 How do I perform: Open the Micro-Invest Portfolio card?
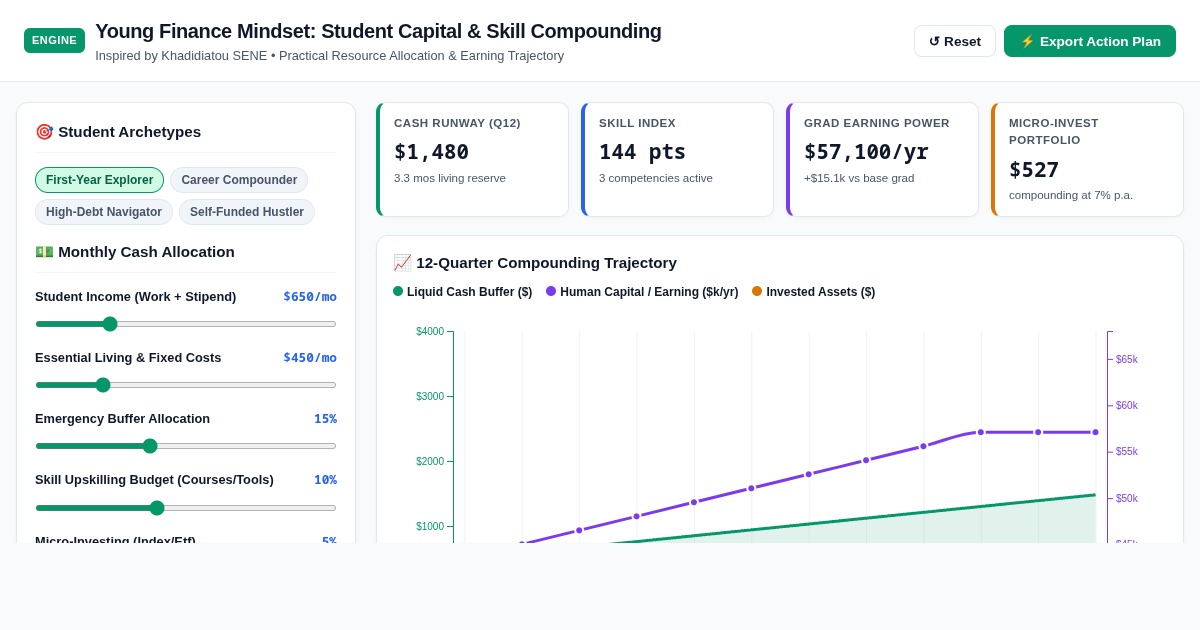click(x=1087, y=159)
